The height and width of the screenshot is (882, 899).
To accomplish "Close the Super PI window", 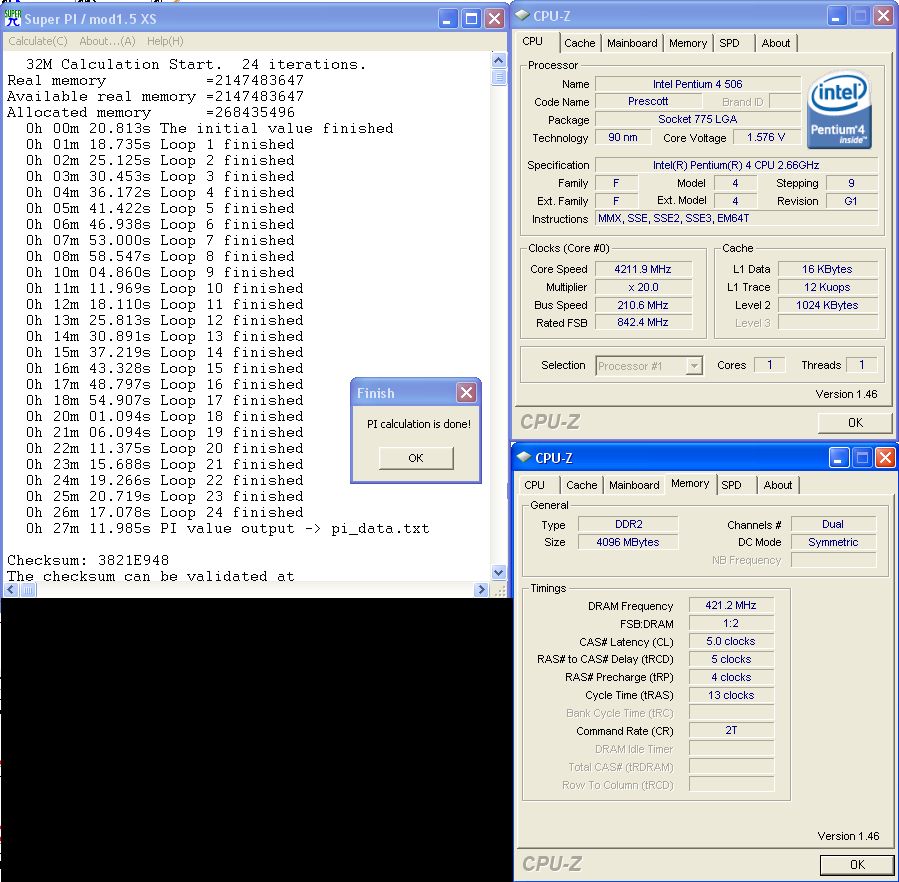I will click(494, 19).
